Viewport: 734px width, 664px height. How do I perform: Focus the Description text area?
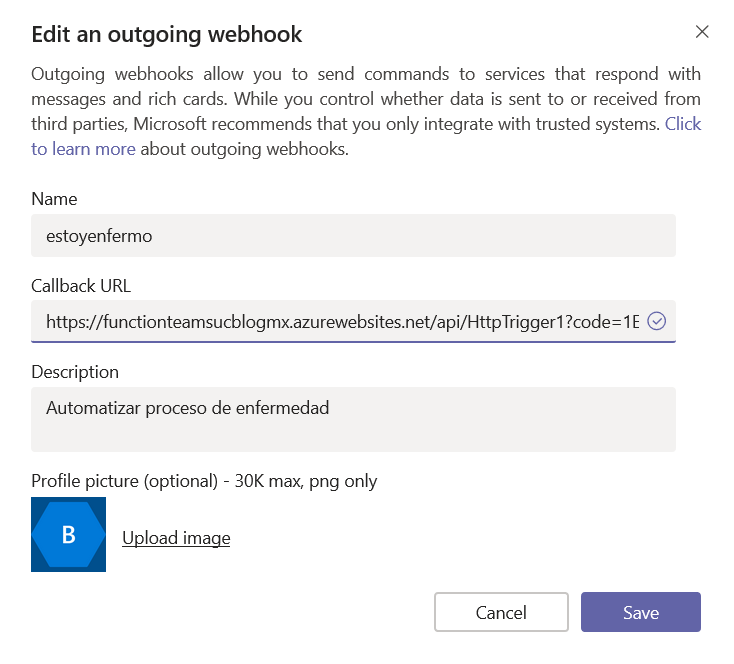(x=353, y=420)
